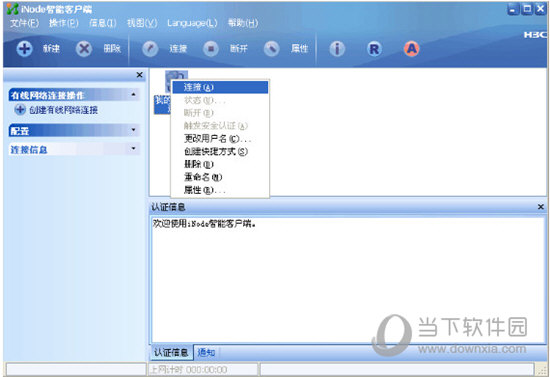
Task: Click the 连接 (Connect) toolbar icon
Action: 150,49
